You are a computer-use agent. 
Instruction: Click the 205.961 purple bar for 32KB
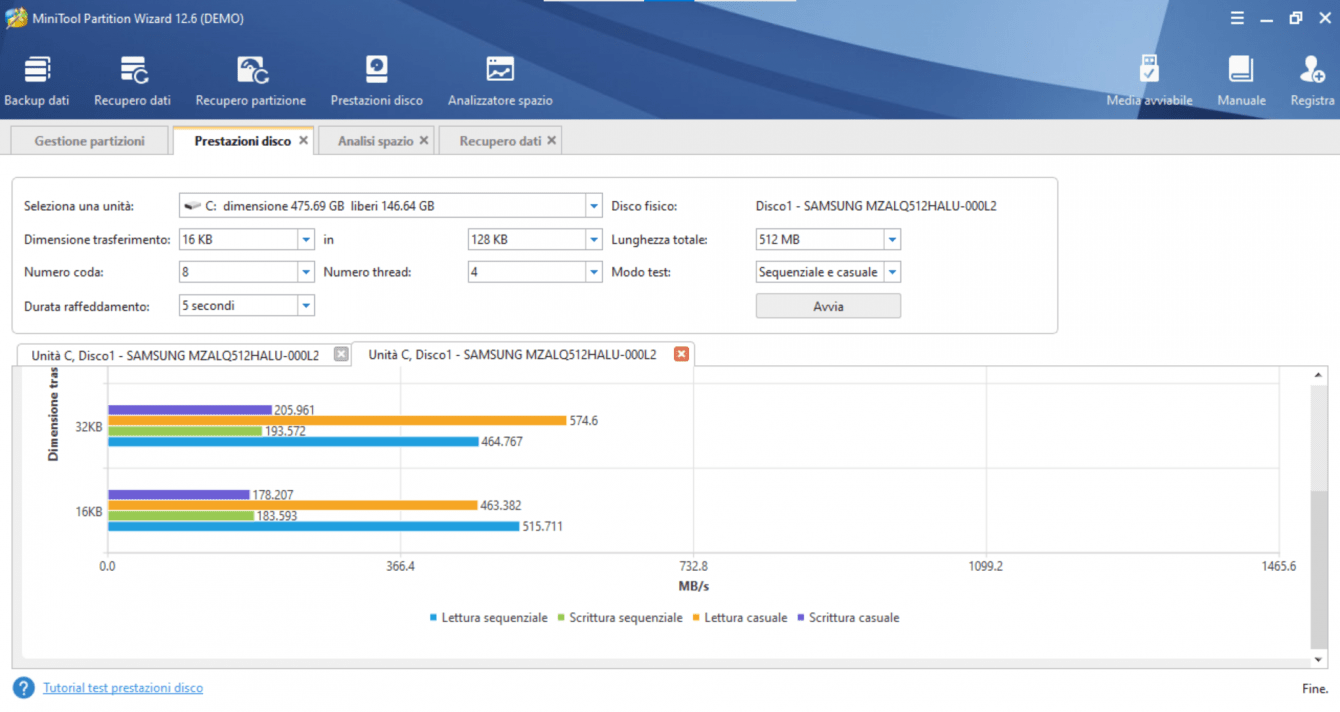190,410
